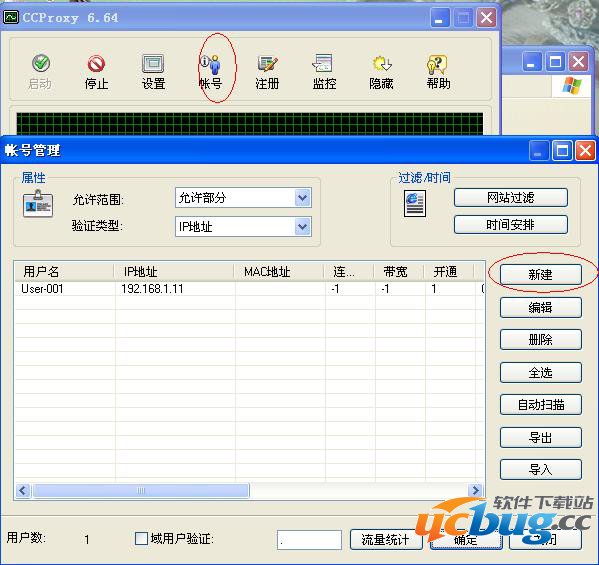Click the CCProxy title bar app icon
This screenshot has width=599, height=565.
(x=11, y=17)
